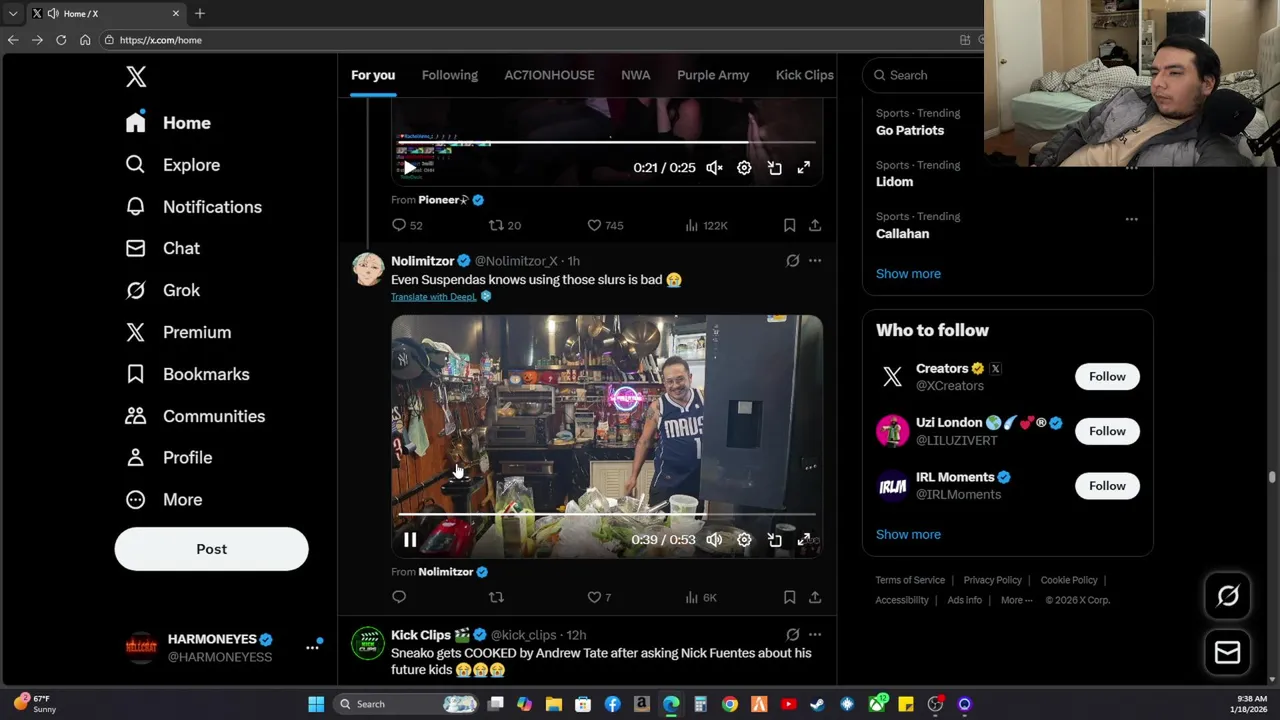Viewport: 1280px width, 720px height.
Task: Show more trending topics
Action: [x=908, y=274]
